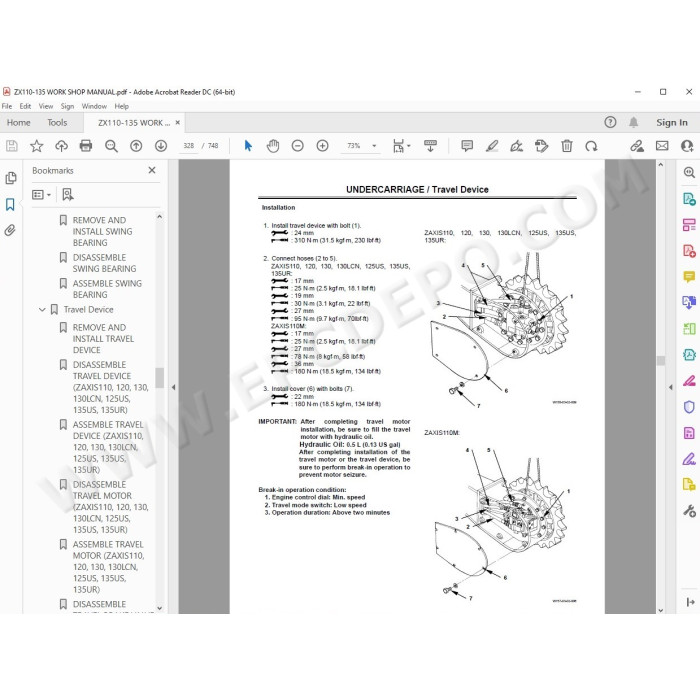The width and height of the screenshot is (700, 700).
Task: Click the stamp tool icon
Action: (541, 146)
